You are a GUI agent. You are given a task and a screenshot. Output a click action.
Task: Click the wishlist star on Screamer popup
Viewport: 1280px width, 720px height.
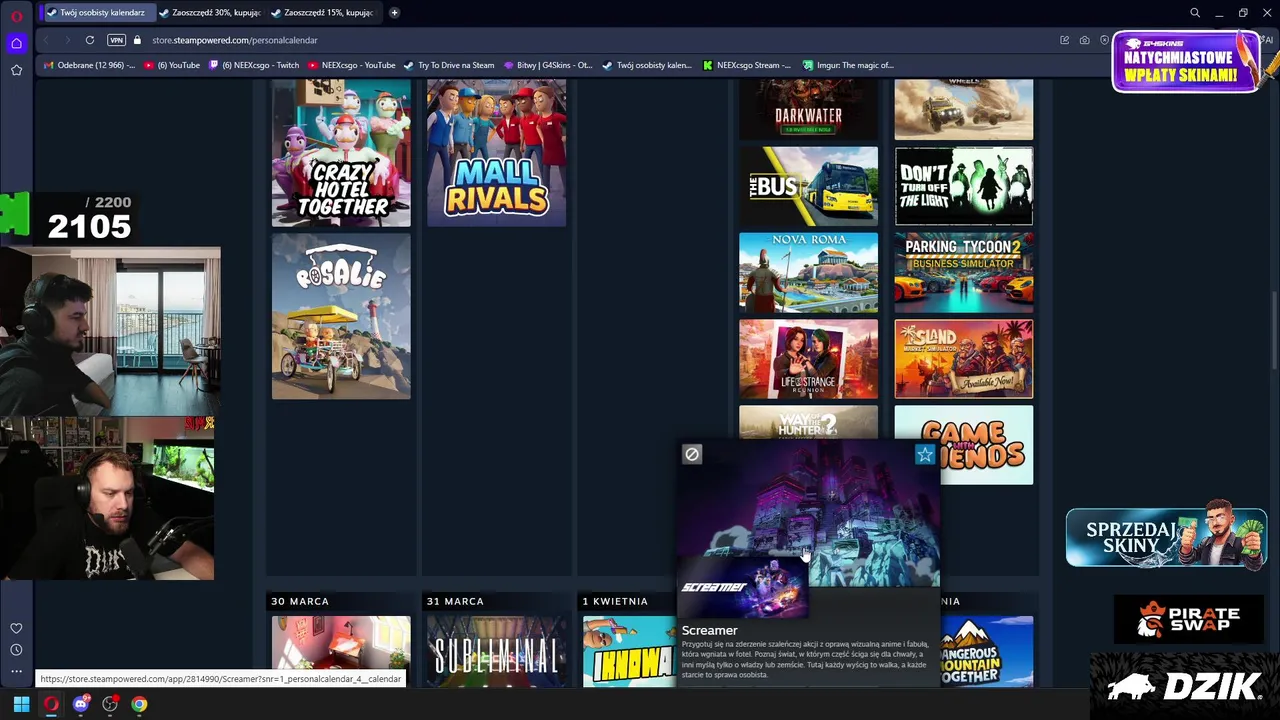pyautogui.click(x=925, y=455)
